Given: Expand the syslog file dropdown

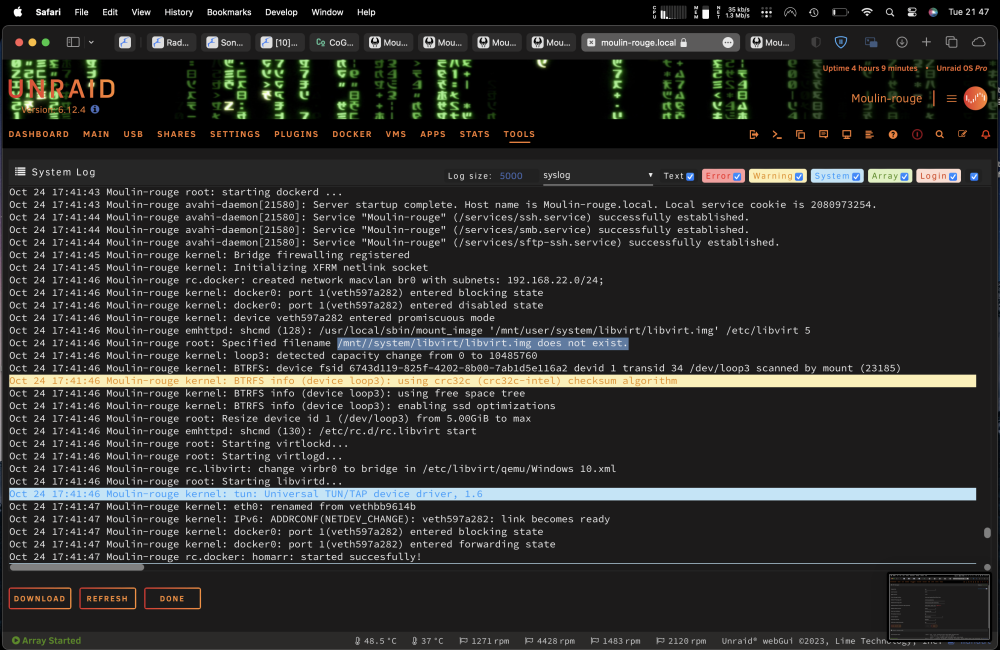Looking at the screenshot, I should [598, 175].
